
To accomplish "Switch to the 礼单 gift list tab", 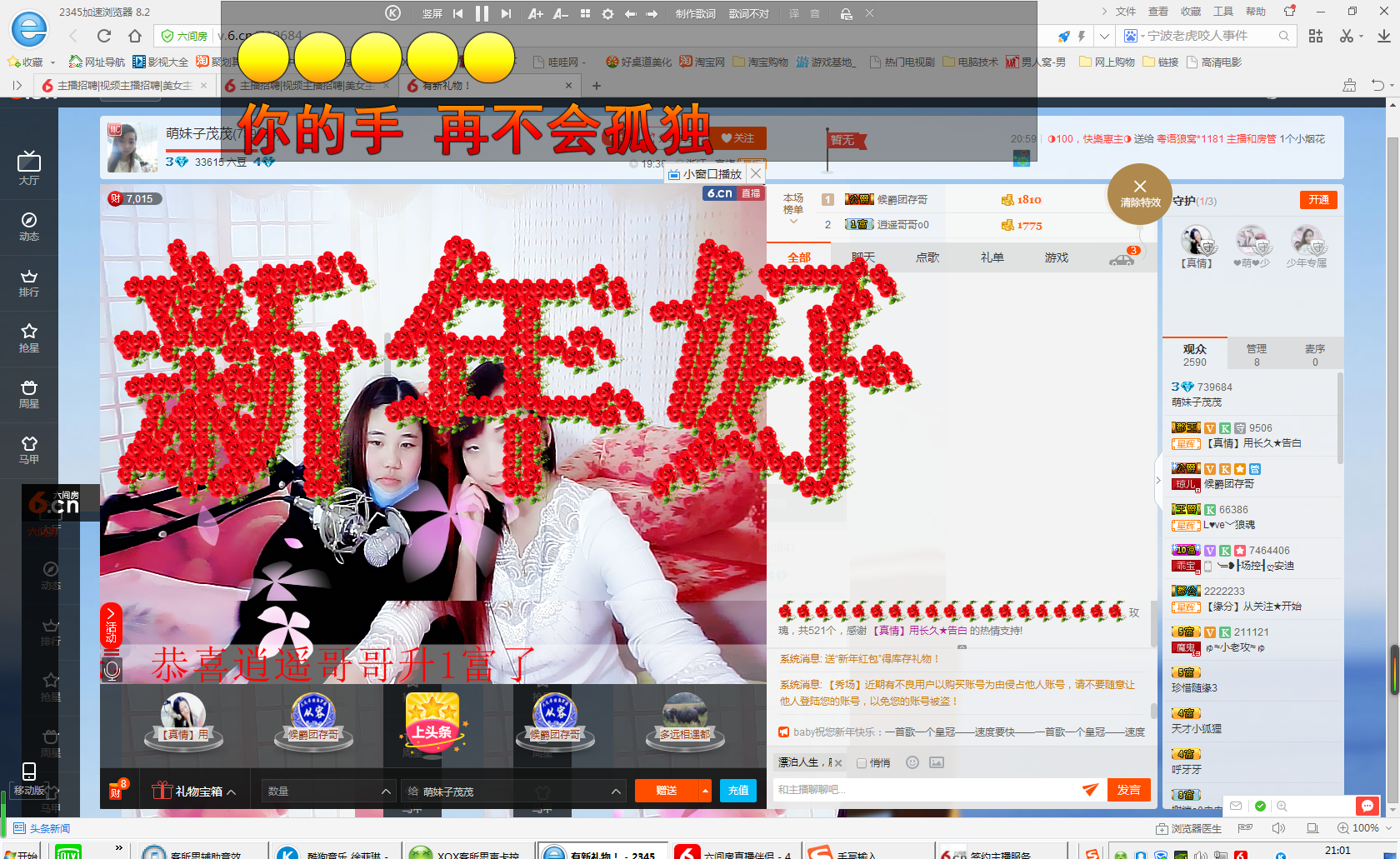I will pyautogui.click(x=992, y=257).
